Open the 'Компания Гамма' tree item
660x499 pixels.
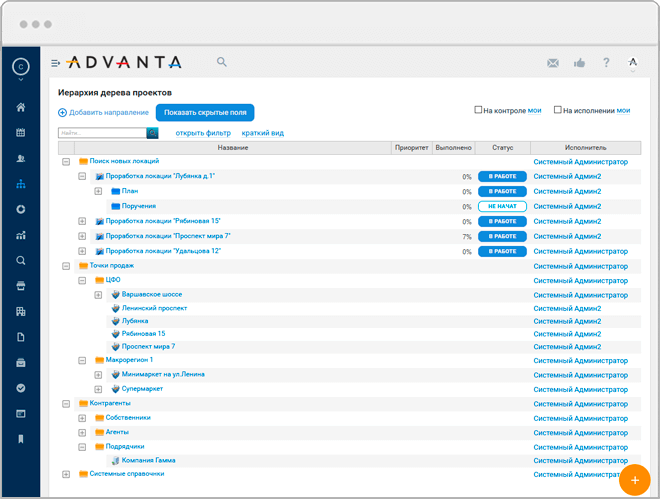[x=148, y=460]
